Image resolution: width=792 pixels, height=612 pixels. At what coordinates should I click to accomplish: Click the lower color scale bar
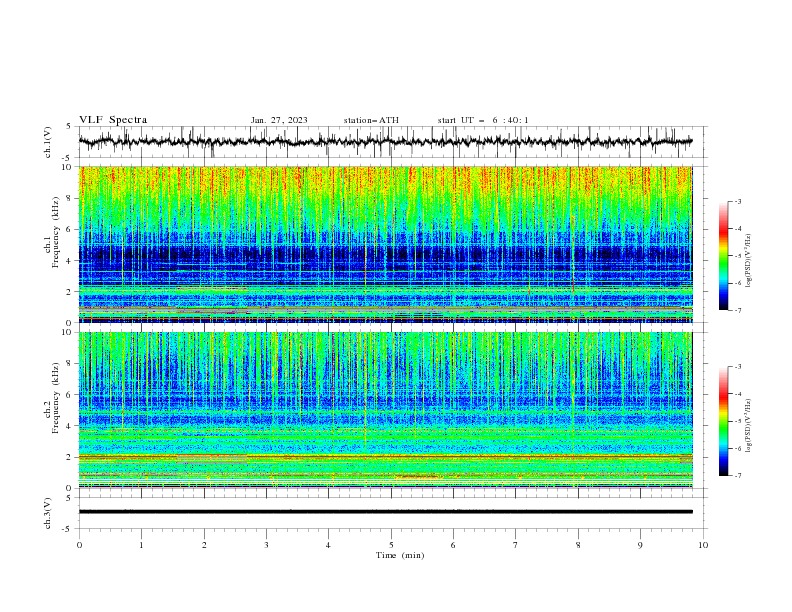[x=723, y=421]
